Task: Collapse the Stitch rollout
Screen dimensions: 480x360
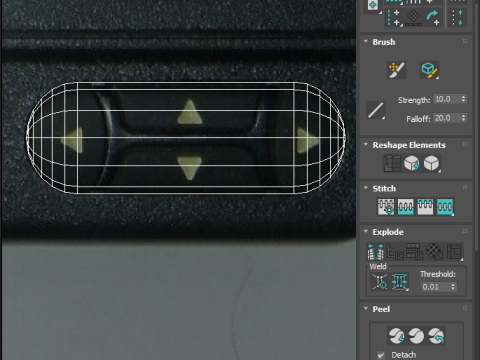Action: point(366,188)
